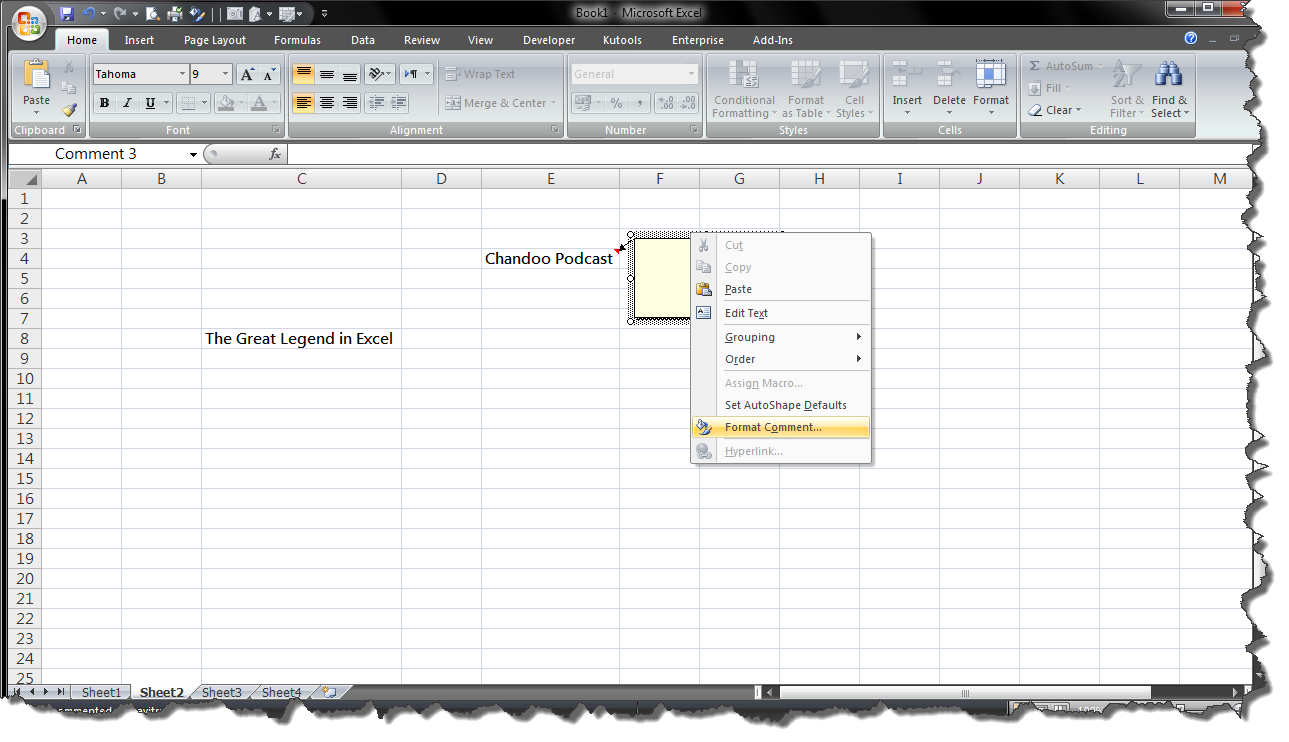Open Conditional Formatting options
The width and height of the screenshot is (1289, 742).
744,90
